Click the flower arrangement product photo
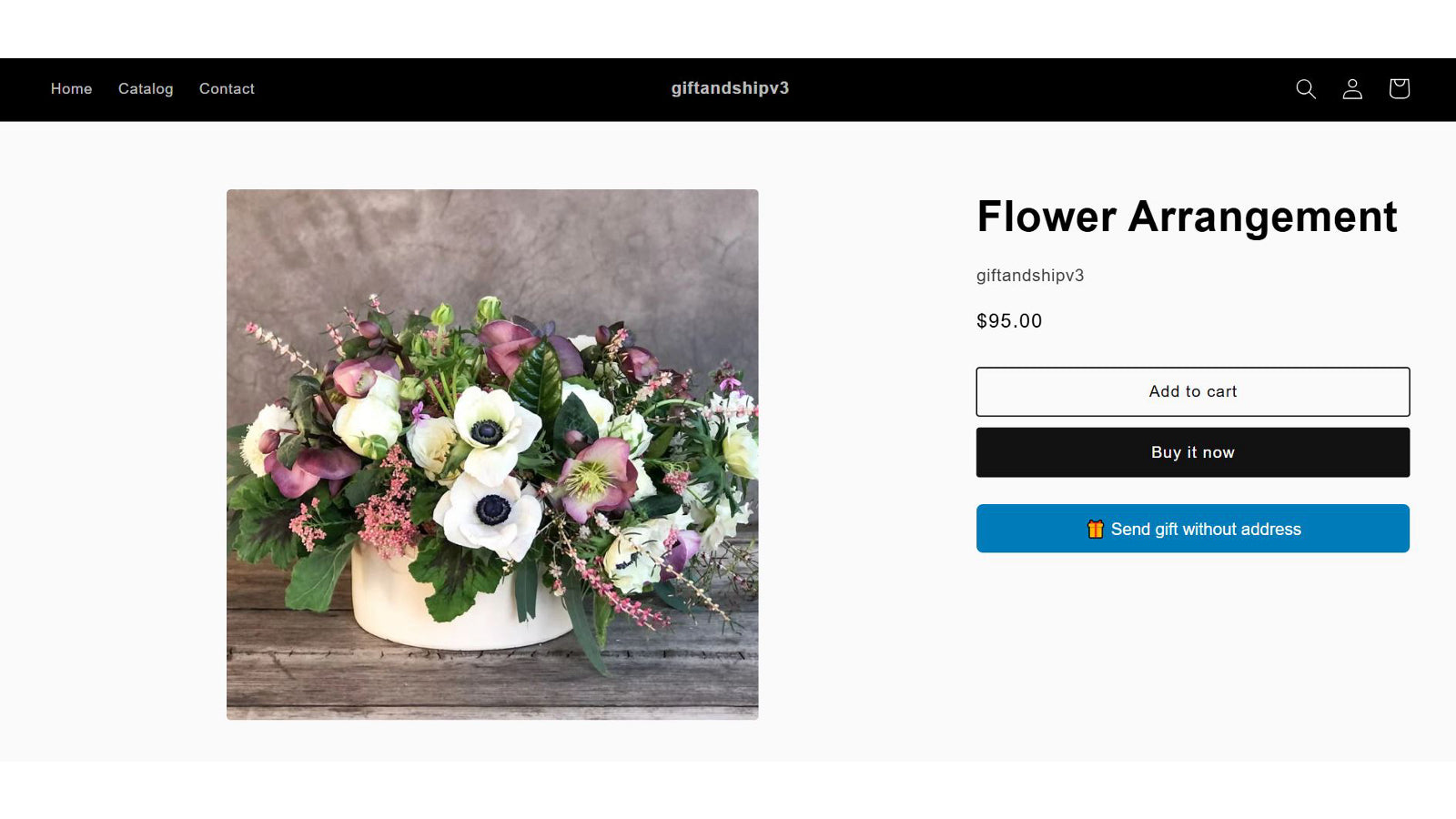This screenshot has width=1456, height=819. pos(492,454)
